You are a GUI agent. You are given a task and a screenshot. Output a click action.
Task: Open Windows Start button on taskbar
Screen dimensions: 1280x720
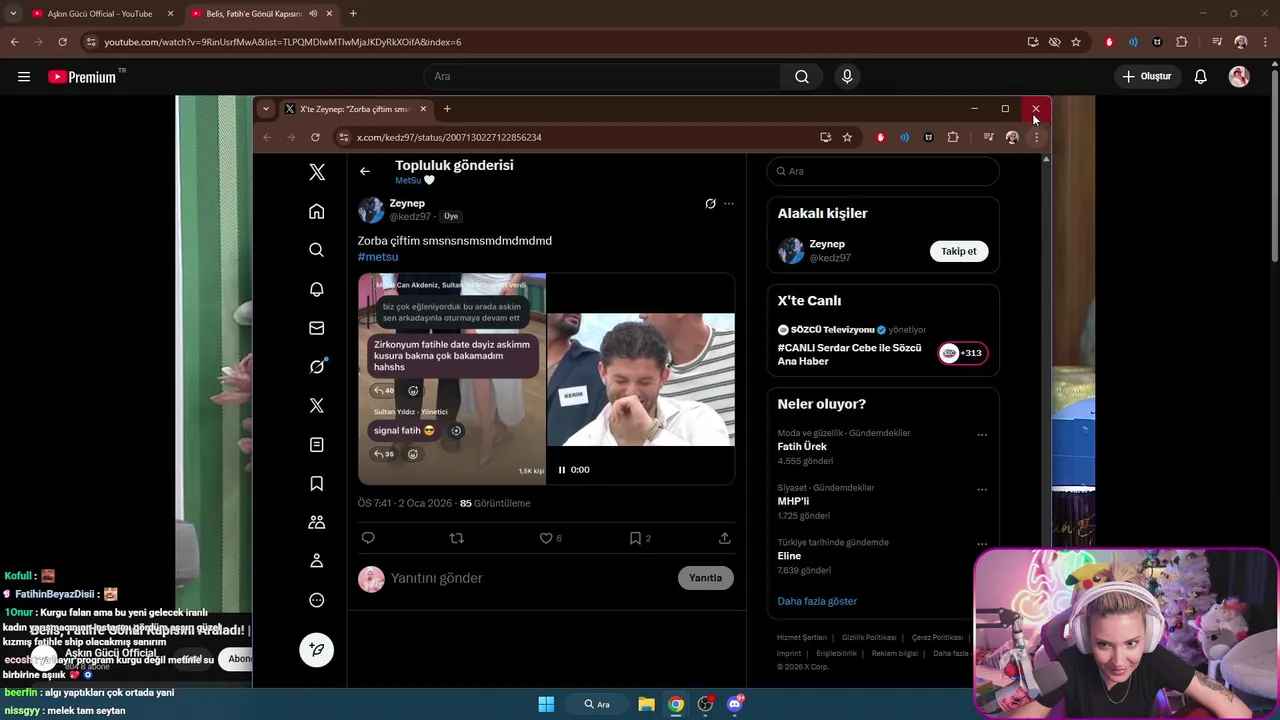click(546, 704)
